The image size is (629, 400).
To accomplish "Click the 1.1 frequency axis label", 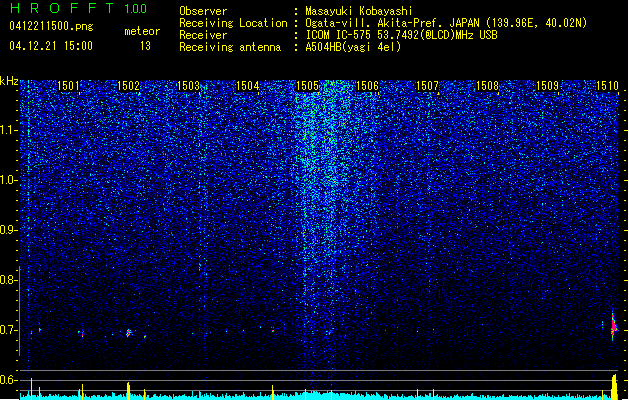I will coord(8,130).
